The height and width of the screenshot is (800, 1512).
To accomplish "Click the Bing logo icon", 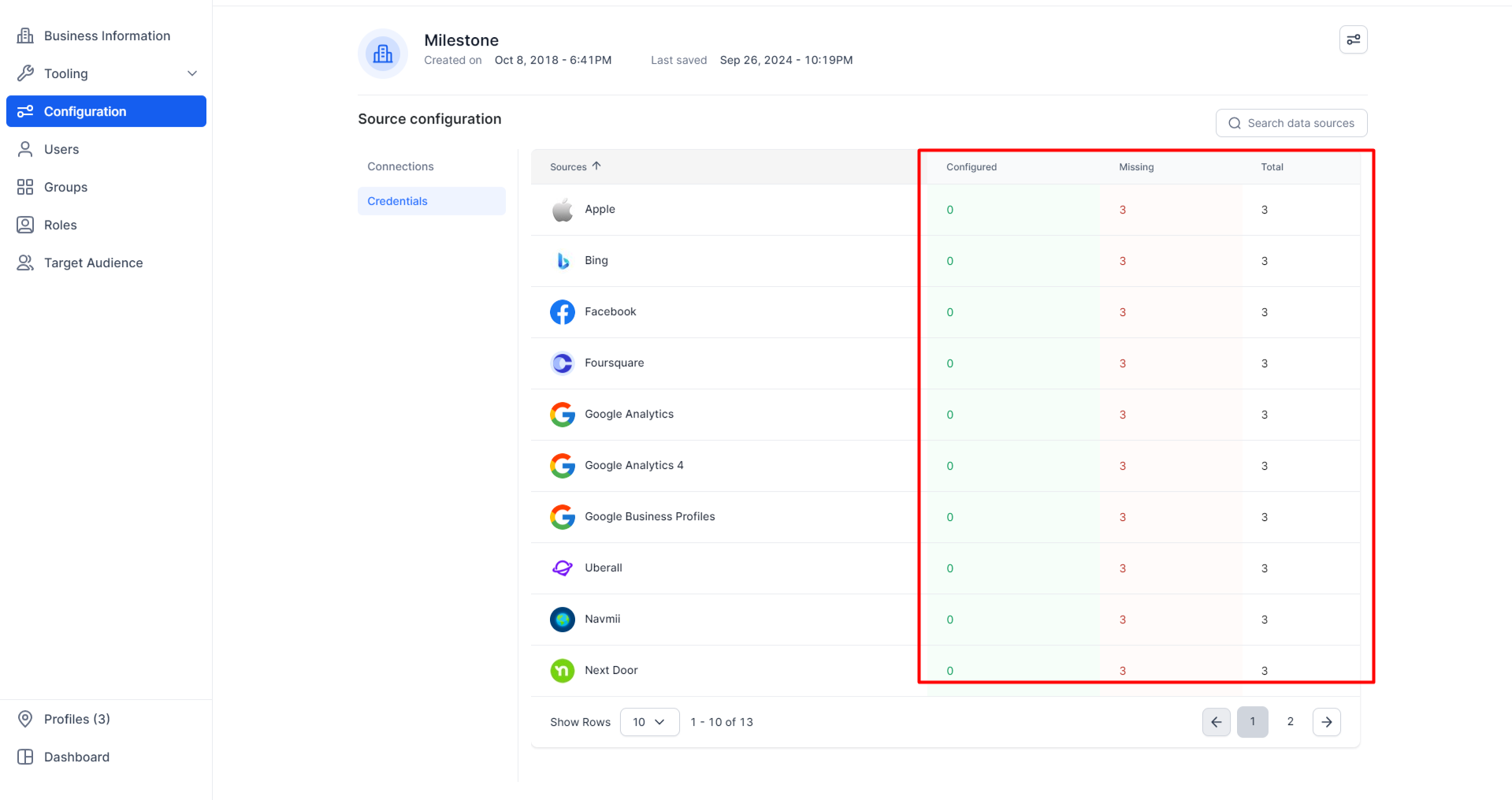I will pyautogui.click(x=563, y=261).
